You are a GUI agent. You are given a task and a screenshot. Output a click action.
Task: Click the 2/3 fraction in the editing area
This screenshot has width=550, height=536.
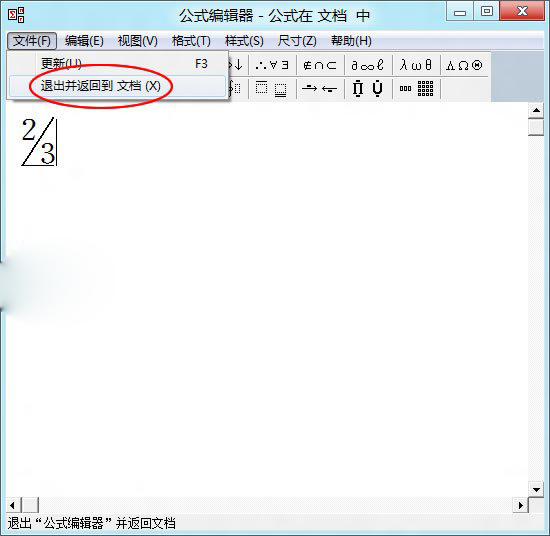[x=39, y=142]
